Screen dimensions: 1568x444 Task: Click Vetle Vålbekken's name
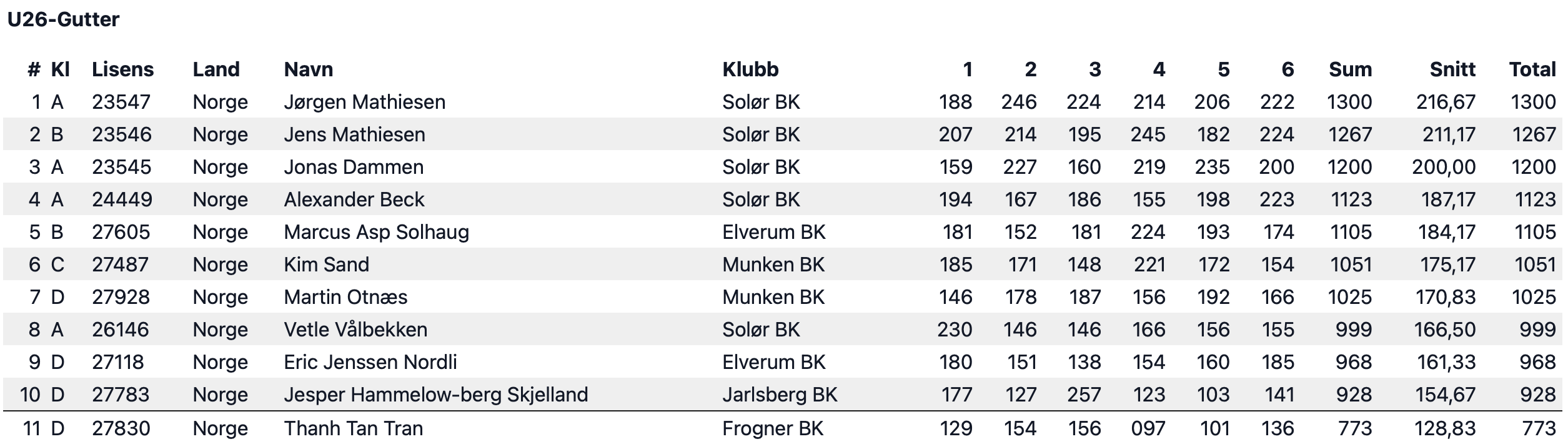[x=355, y=330]
